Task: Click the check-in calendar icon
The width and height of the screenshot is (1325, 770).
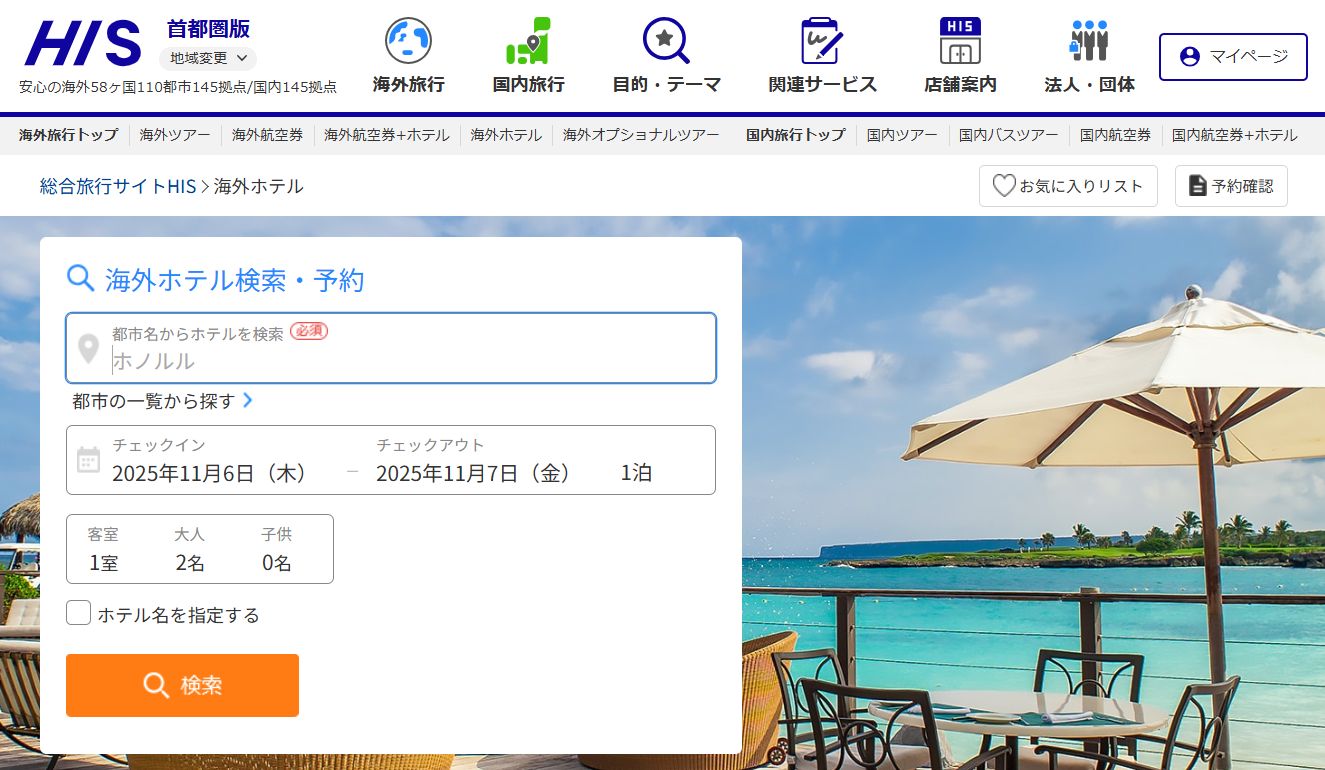Action: [x=89, y=460]
